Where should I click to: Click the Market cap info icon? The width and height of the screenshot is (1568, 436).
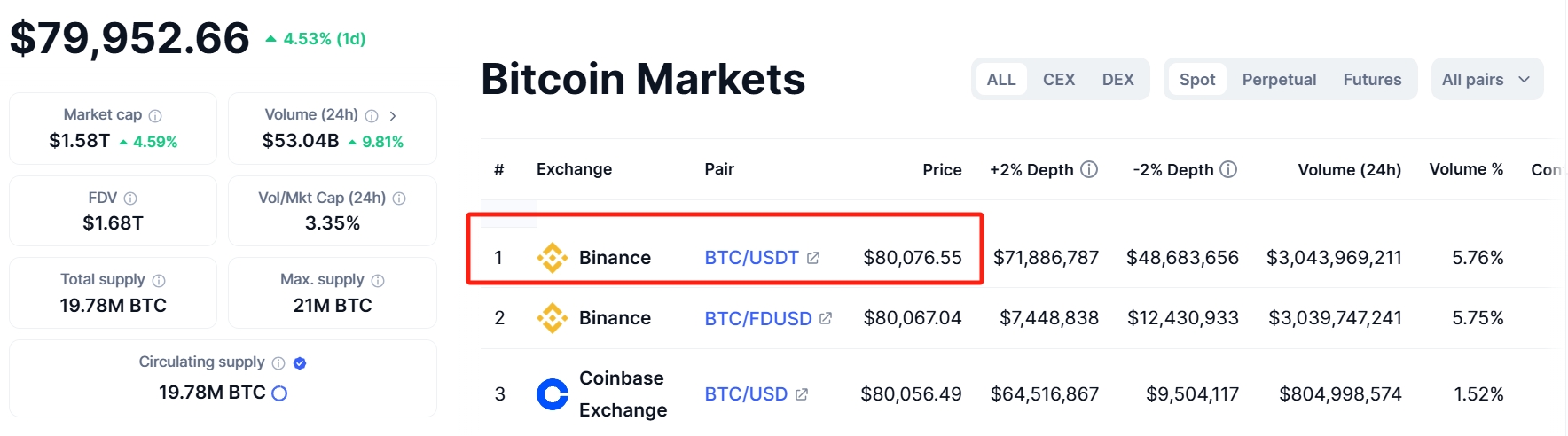coord(155,116)
